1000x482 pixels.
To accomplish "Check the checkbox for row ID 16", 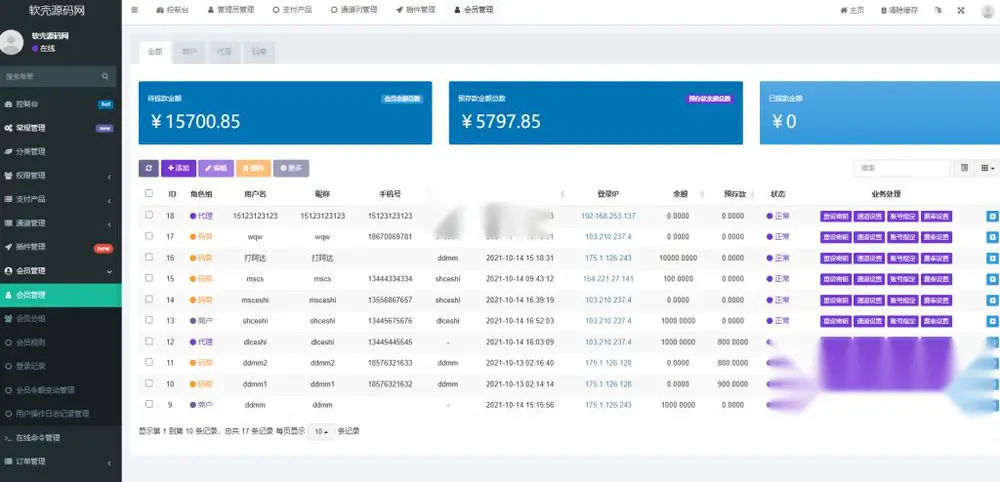I will (x=149, y=257).
